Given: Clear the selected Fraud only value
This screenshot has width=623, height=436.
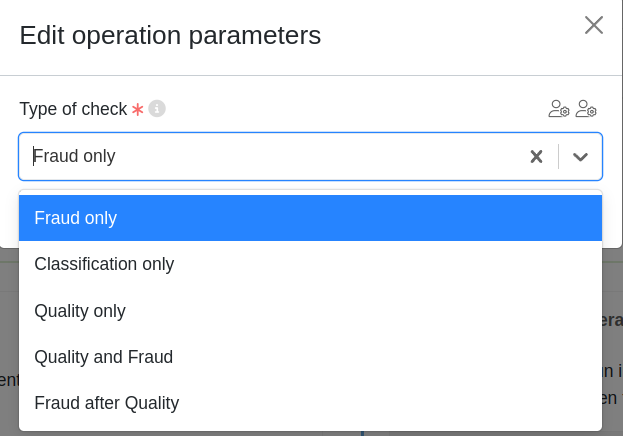Looking at the screenshot, I should click(536, 156).
